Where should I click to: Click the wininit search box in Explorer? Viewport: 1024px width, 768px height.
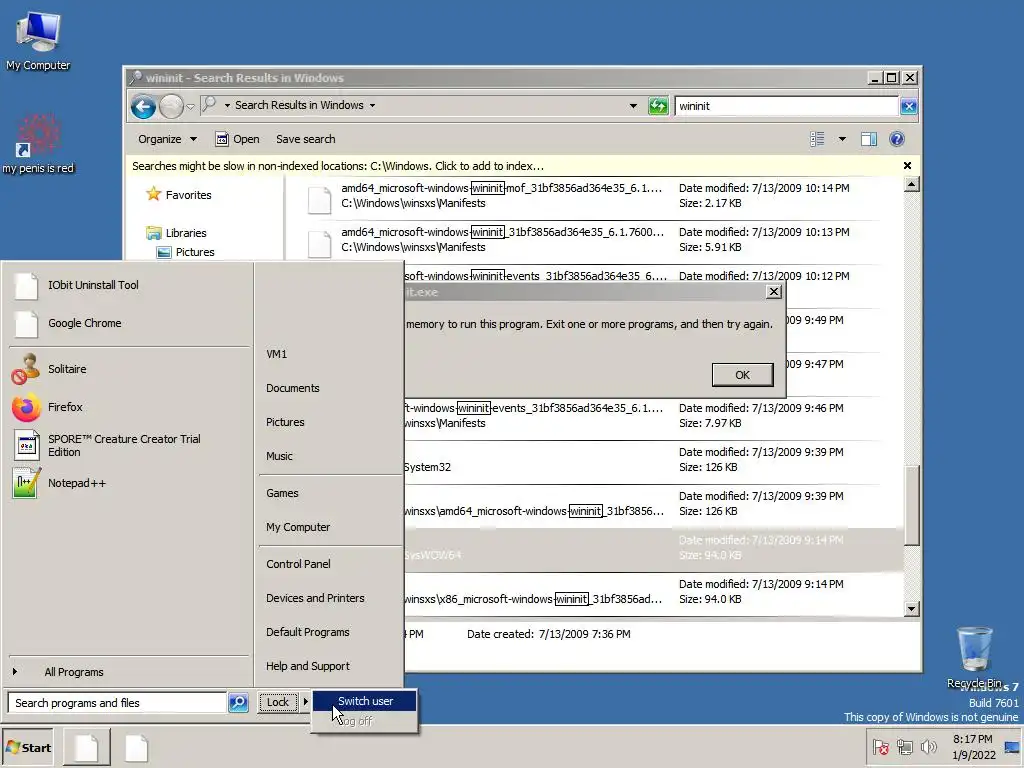coord(786,106)
